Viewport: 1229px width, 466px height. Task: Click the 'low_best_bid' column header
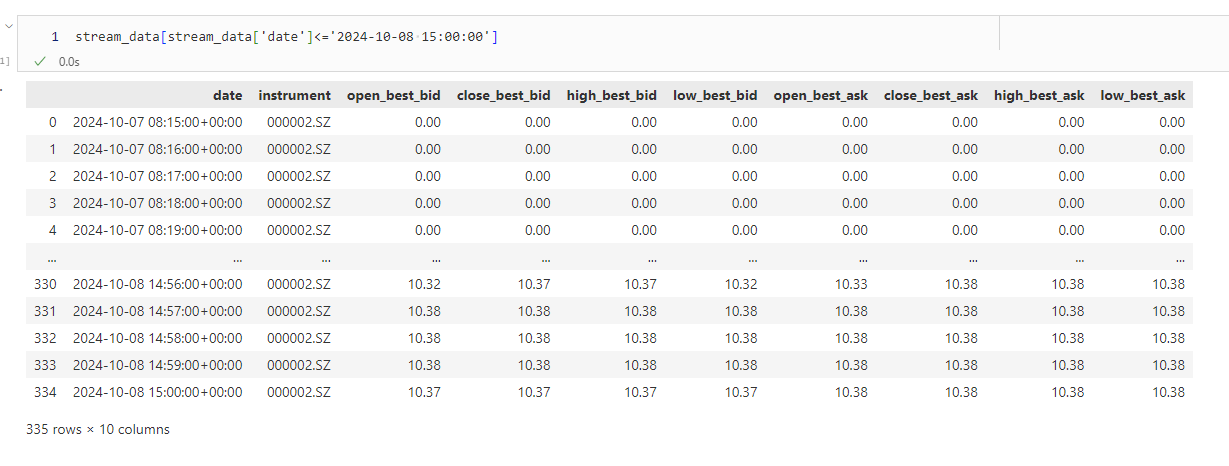coord(715,96)
